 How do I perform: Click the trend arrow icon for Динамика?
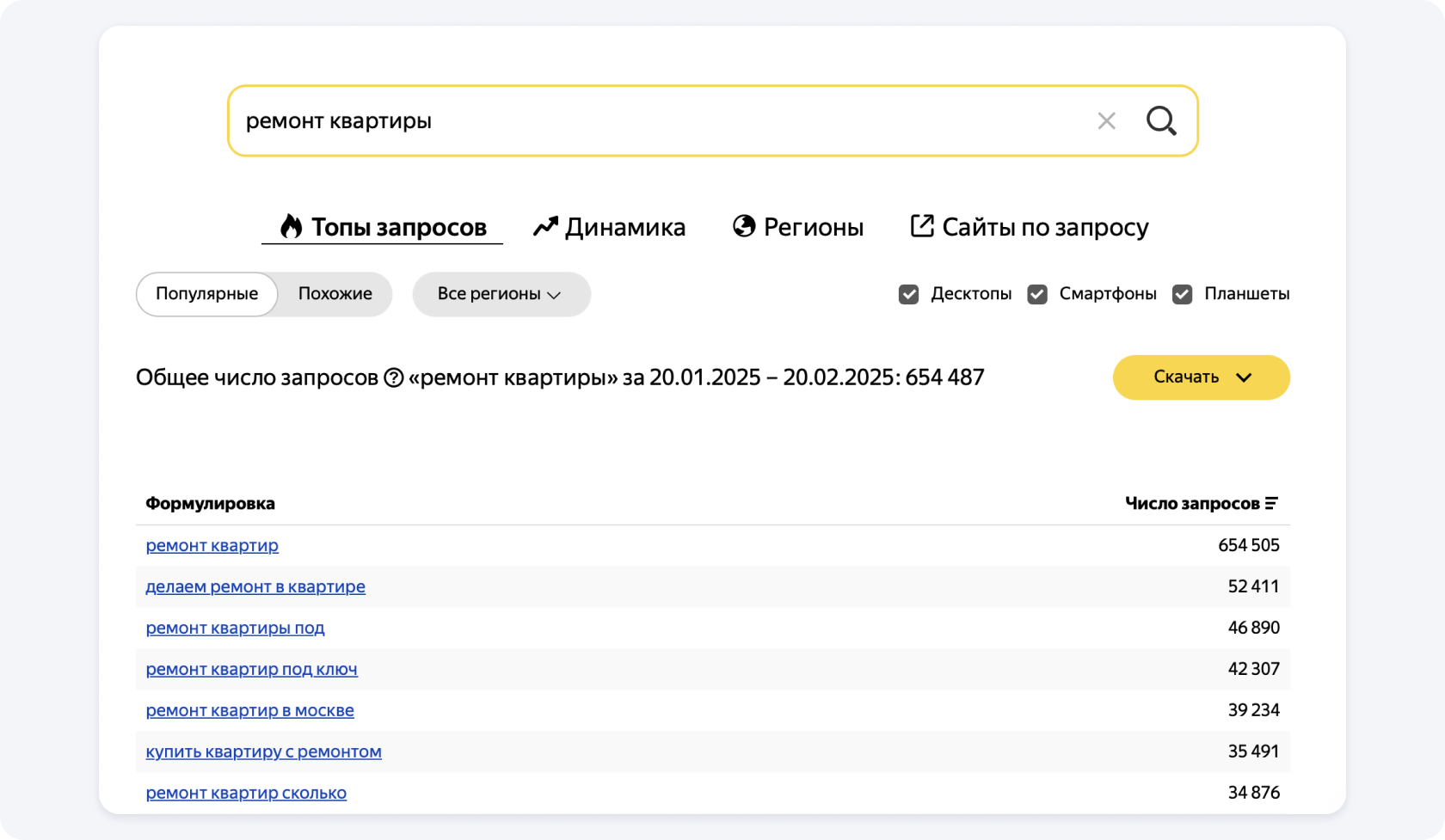[x=545, y=226]
